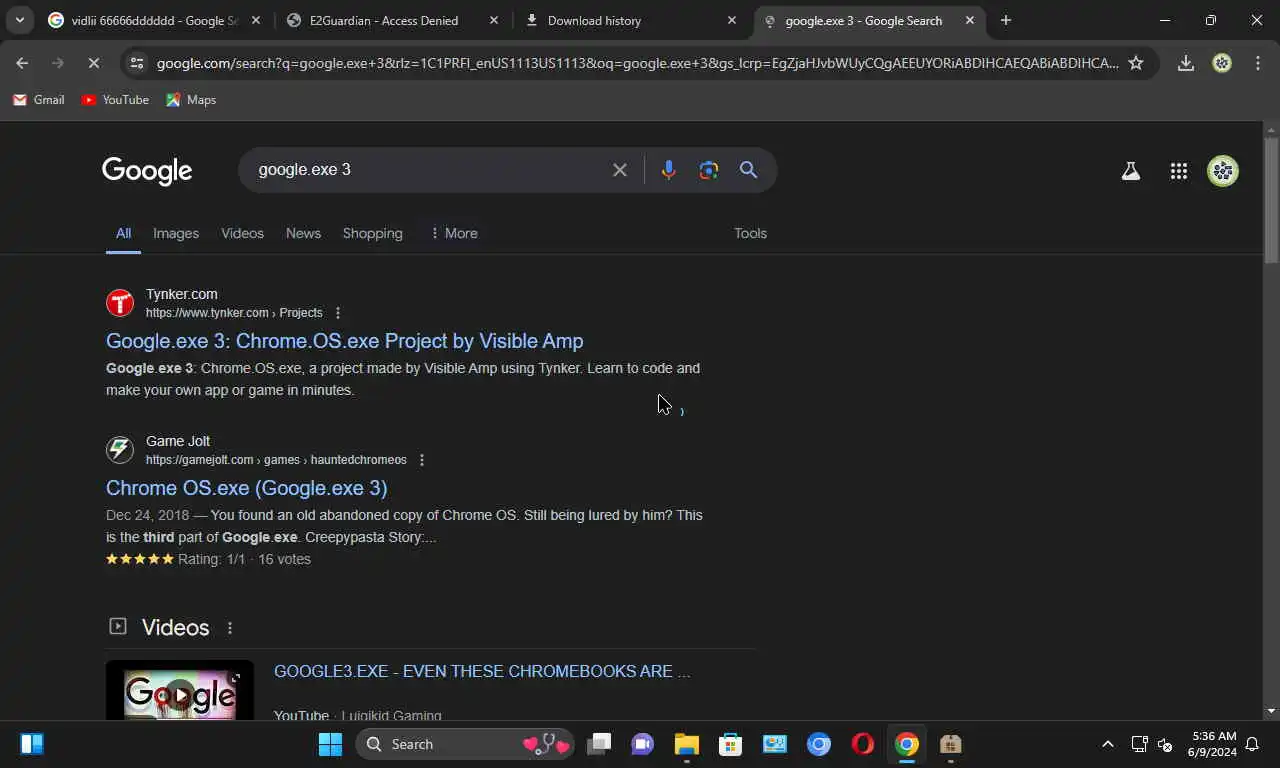Select the All results tab

pyautogui.click(x=123, y=233)
